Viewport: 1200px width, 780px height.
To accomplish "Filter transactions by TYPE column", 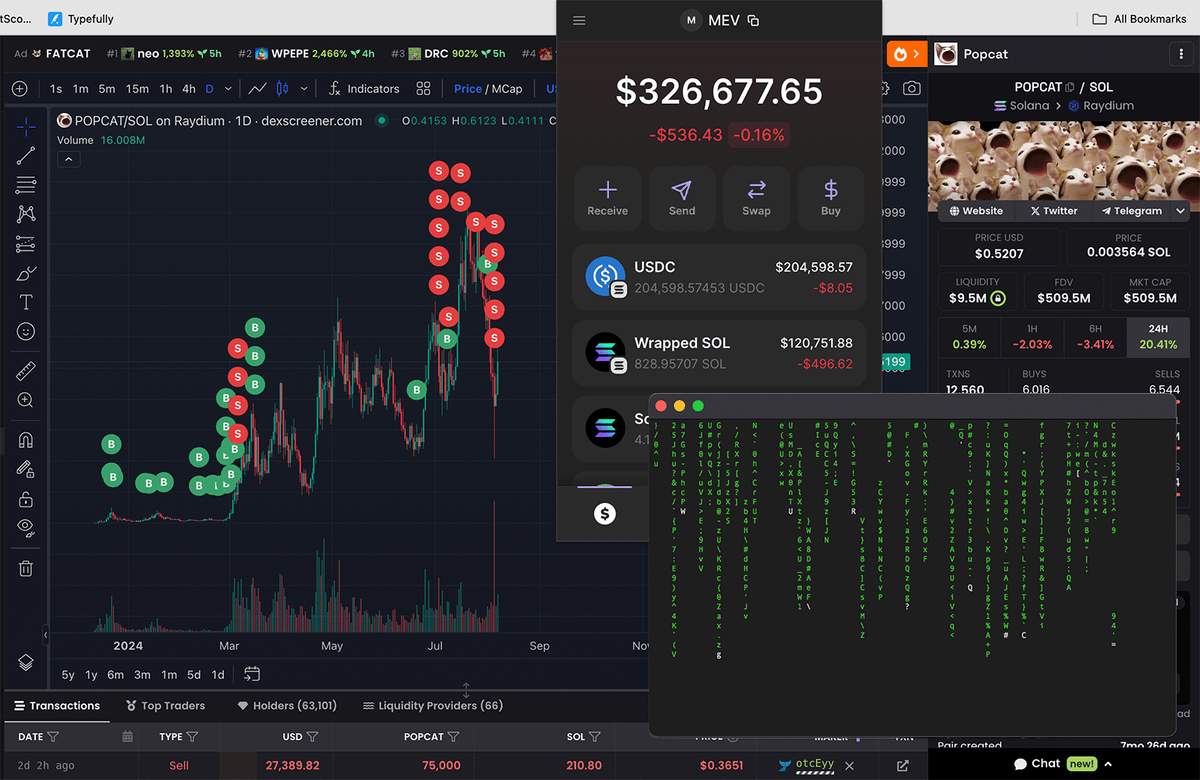I will tap(192, 737).
